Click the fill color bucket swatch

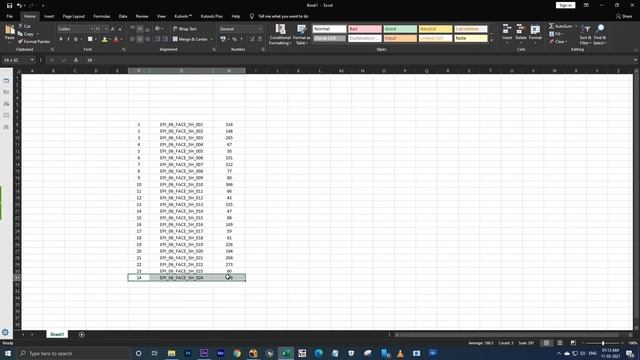pos(104,39)
